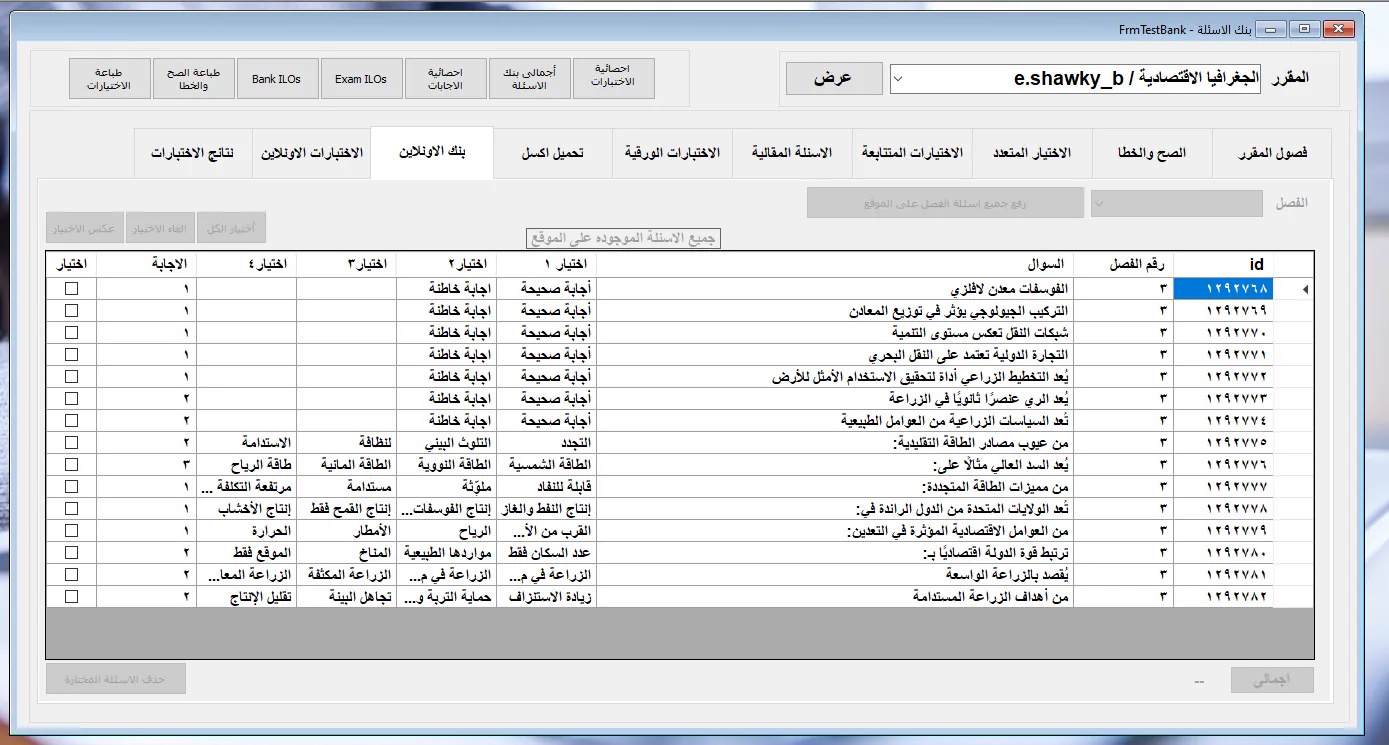1389x745 pixels.
Task: Click the تجاهل البيئة cell
Action: coord(346,596)
